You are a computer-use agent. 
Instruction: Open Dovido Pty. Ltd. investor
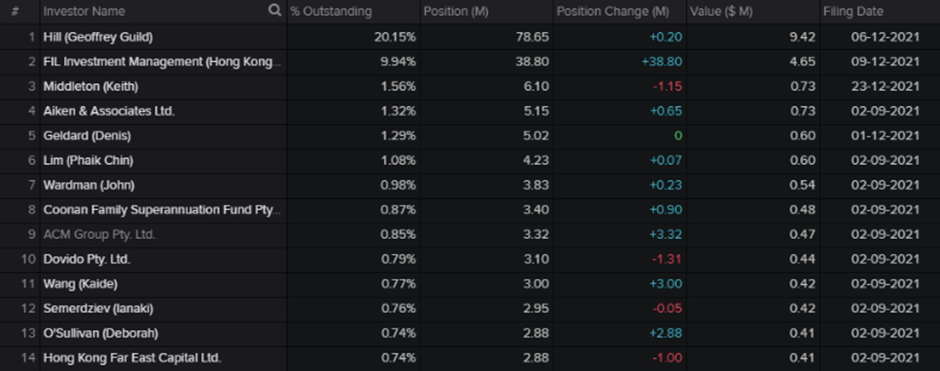click(86, 260)
